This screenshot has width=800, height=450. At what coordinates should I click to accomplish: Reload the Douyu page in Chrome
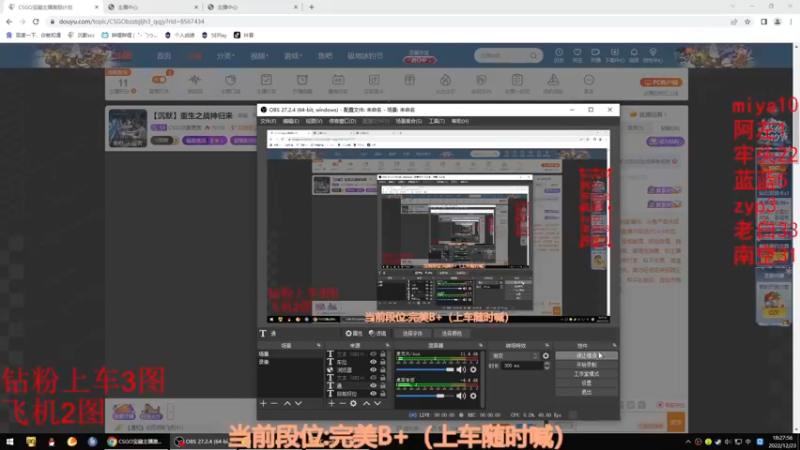(36, 21)
